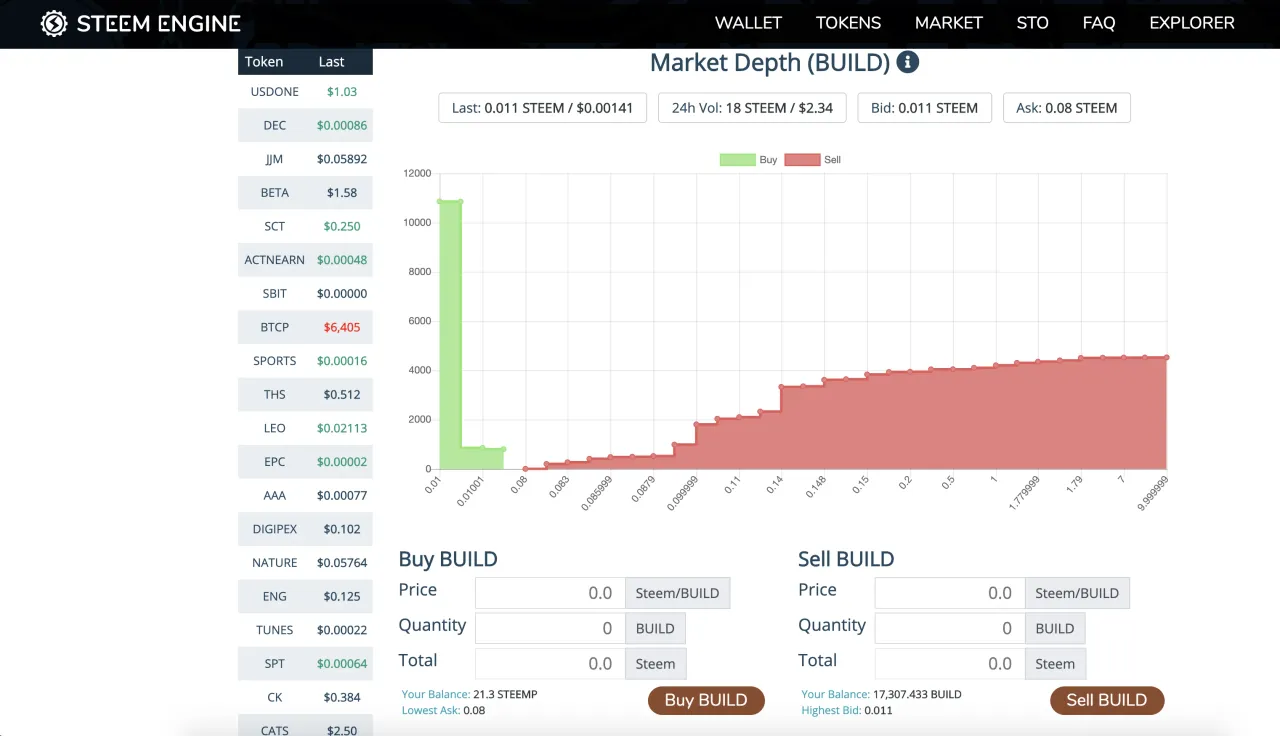Image resolution: width=1280 pixels, height=736 pixels.
Task: Click Your Balance link under Buy BUILD
Action: point(435,694)
